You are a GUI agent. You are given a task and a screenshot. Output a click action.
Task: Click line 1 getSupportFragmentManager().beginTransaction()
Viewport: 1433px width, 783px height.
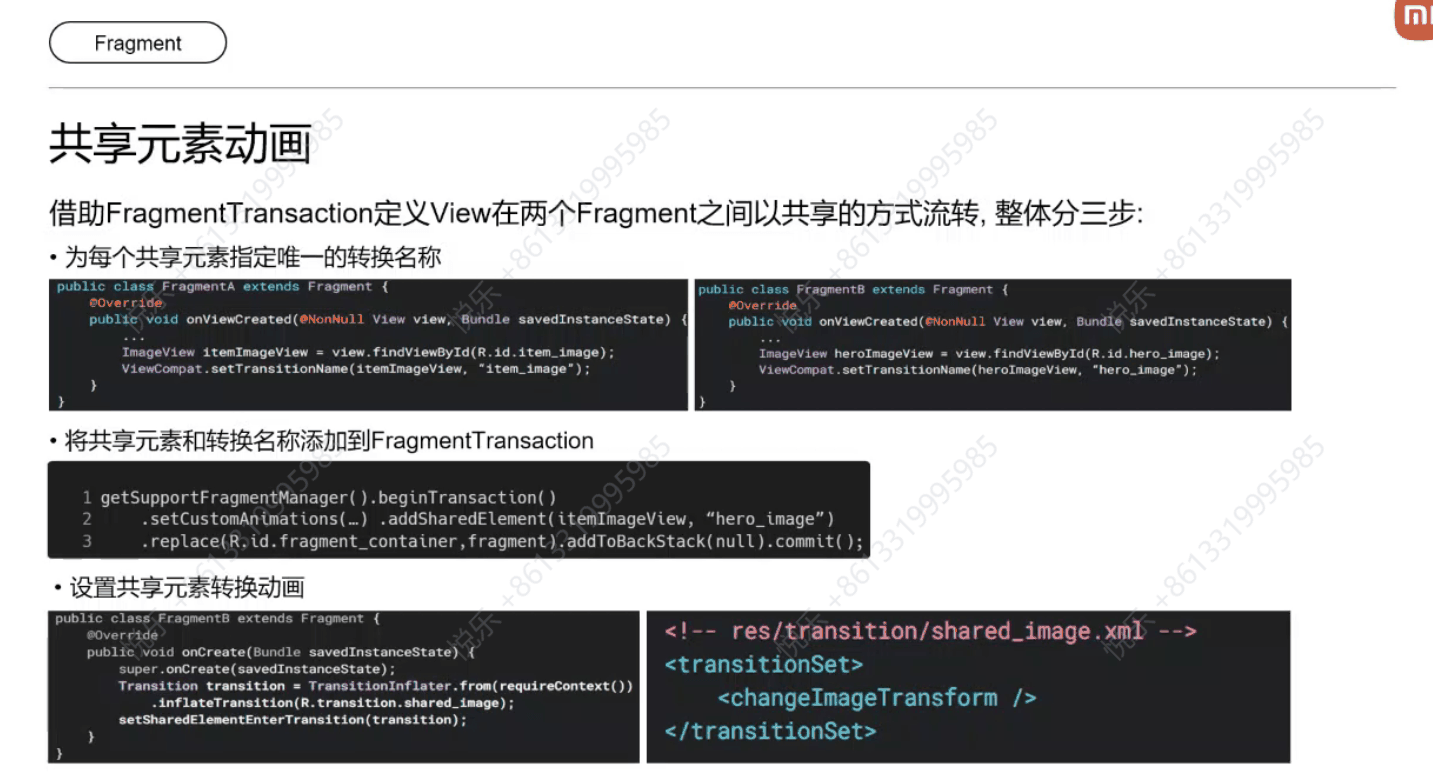pos(328,497)
